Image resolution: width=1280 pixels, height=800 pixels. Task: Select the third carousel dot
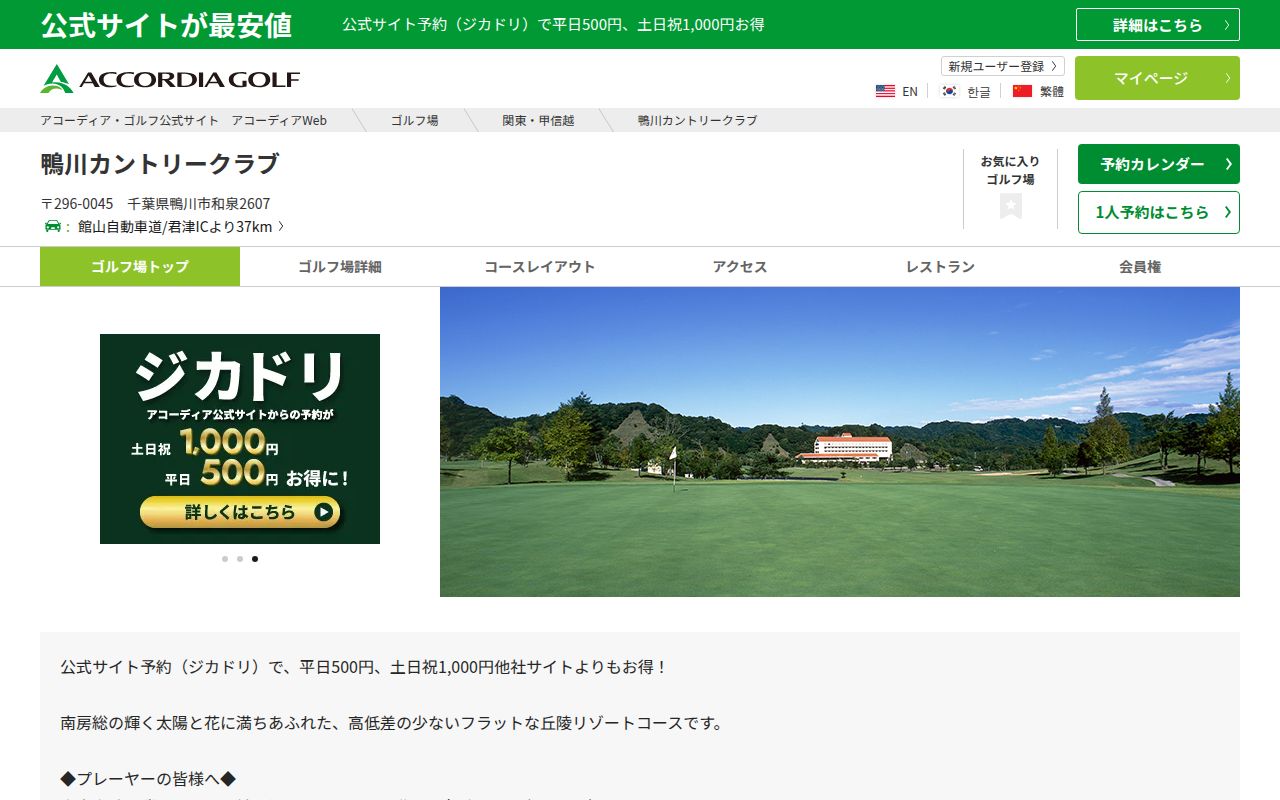point(255,559)
